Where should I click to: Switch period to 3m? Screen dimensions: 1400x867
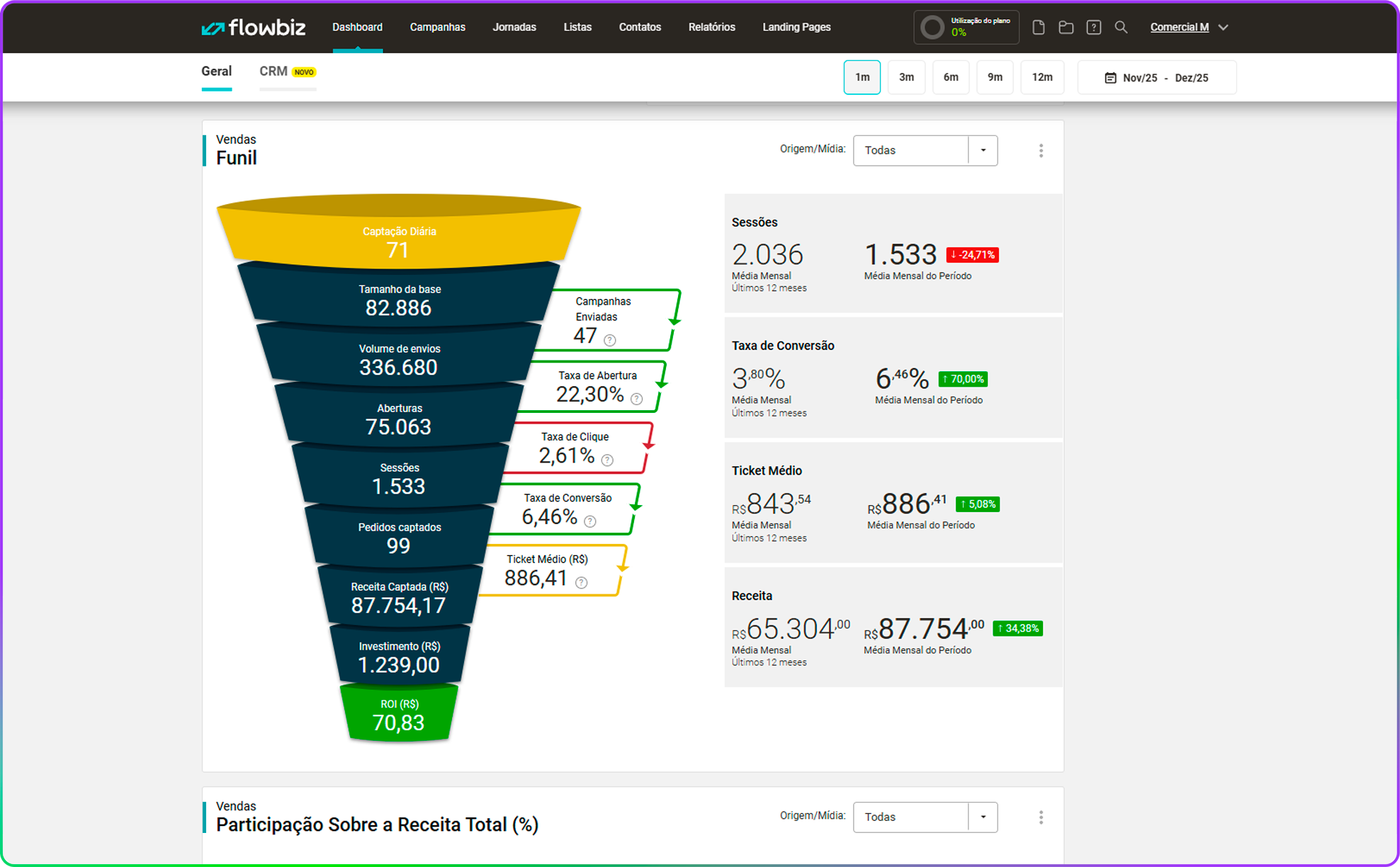(906, 77)
